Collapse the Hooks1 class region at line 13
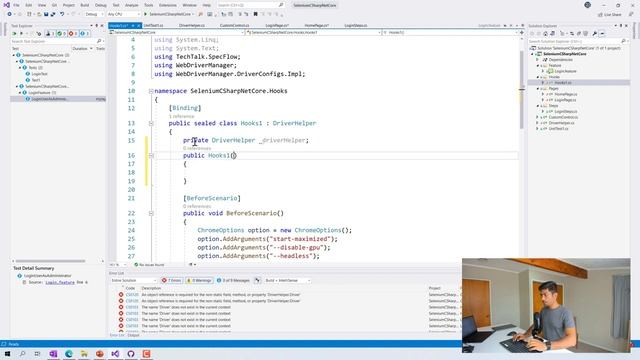640x360 pixels. pyautogui.click(x=151, y=123)
